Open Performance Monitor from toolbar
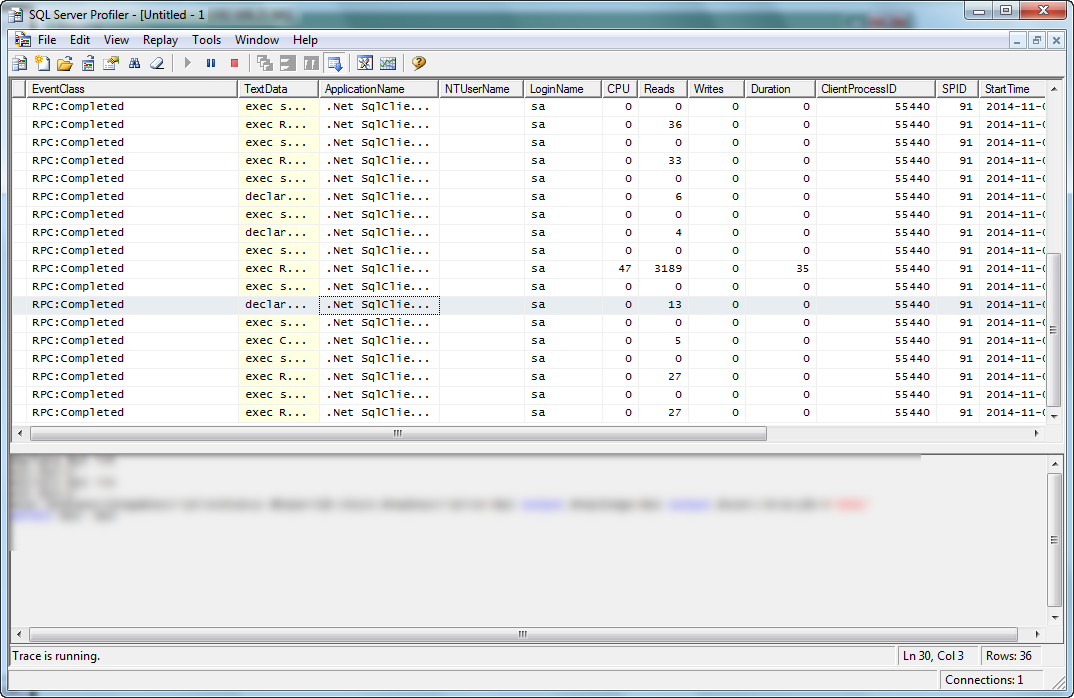The height and width of the screenshot is (698, 1074). (x=388, y=64)
